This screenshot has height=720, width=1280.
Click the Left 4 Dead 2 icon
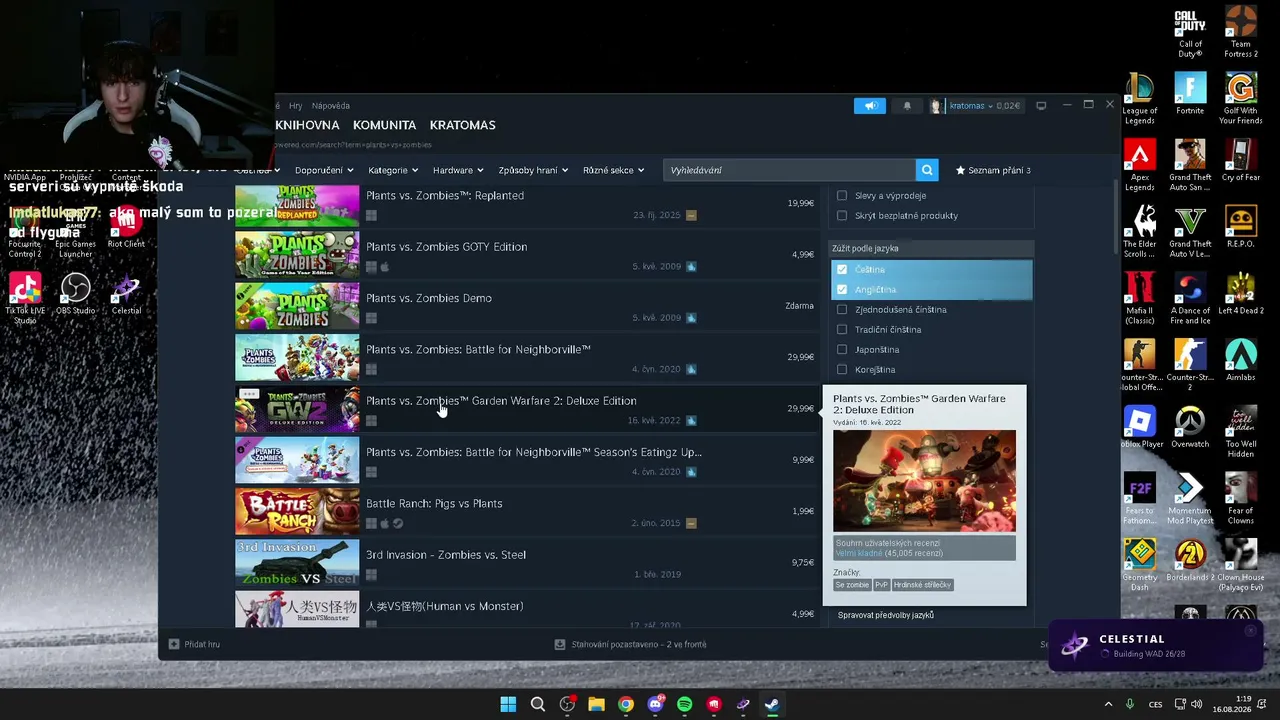pos(1241,294)
